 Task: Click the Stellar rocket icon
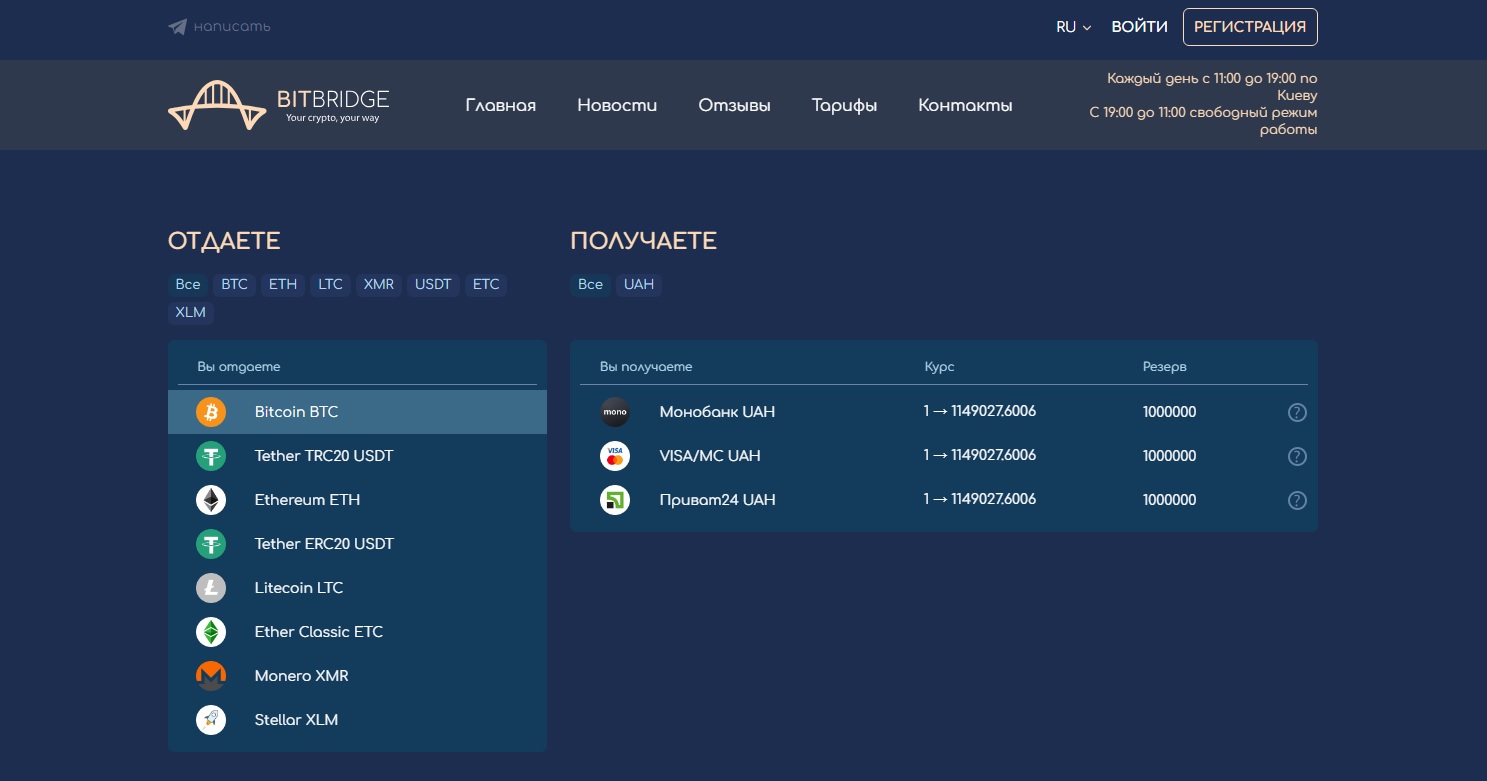click(x=211, y=720)
